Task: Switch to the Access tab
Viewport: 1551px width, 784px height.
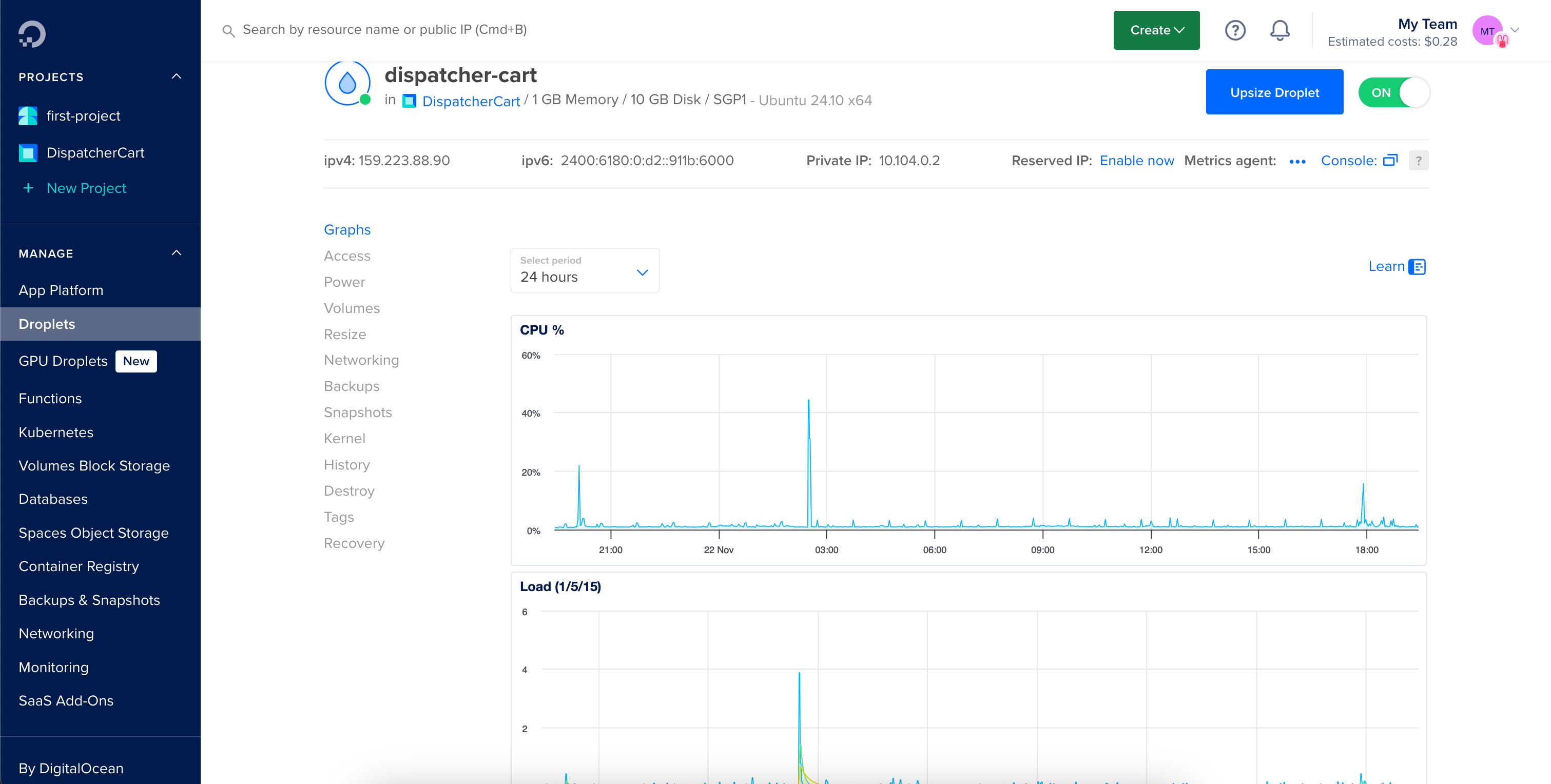Action: [x=347, y=256]
